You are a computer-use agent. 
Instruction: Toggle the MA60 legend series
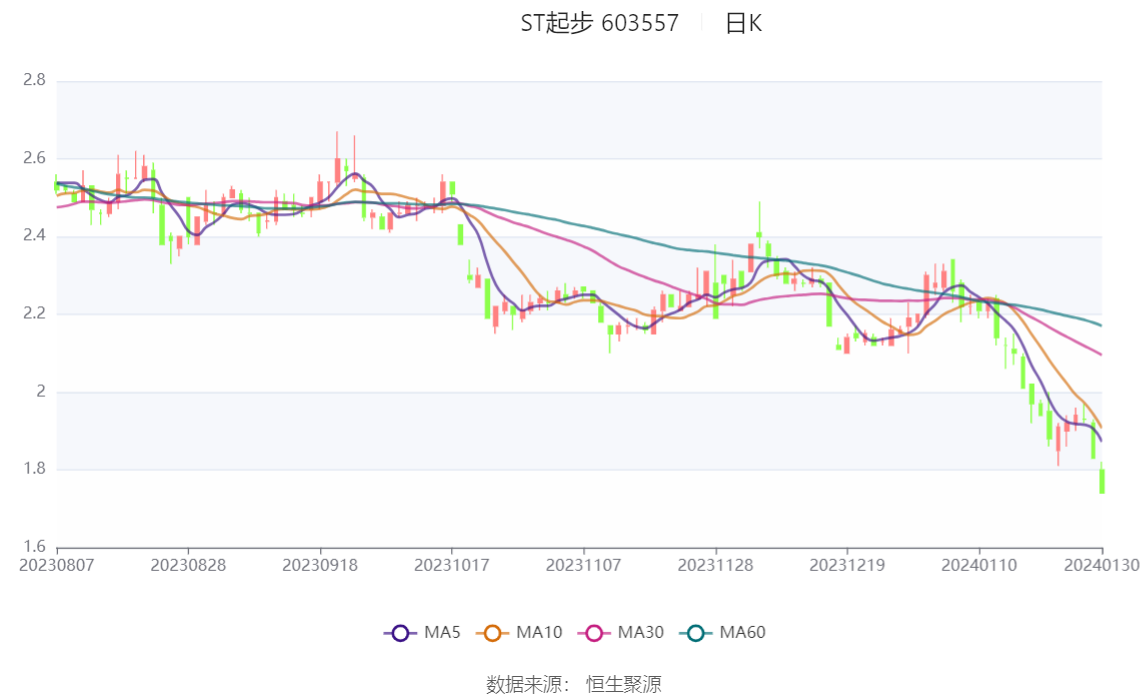coord(723,633)
